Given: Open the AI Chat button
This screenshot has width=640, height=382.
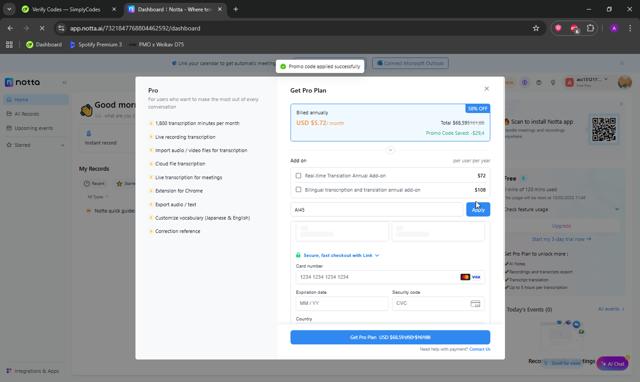Looking at the screenshot, I should 613,363.
